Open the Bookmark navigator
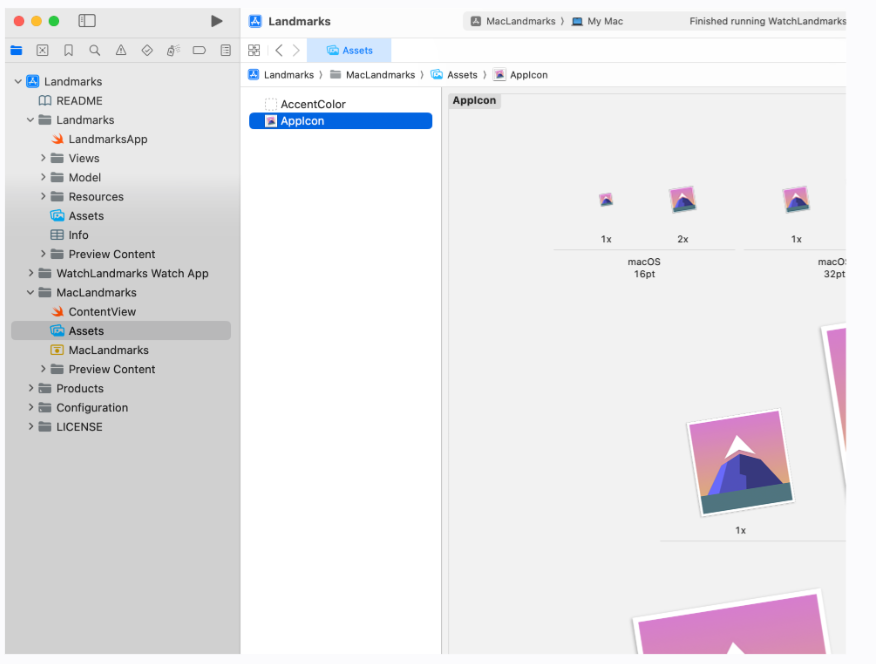The image size is (876, 664). coord(69,50)
